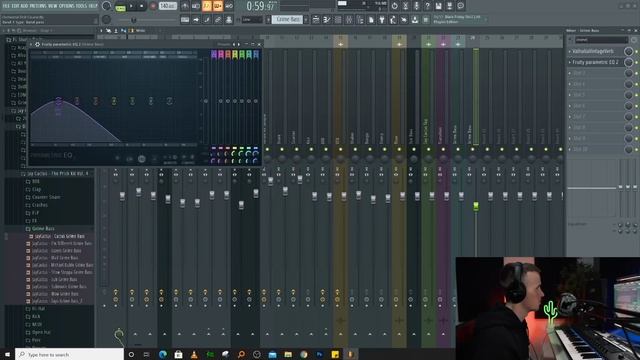Click the microphone recording toolbar icon

click(x=416, y=6)
